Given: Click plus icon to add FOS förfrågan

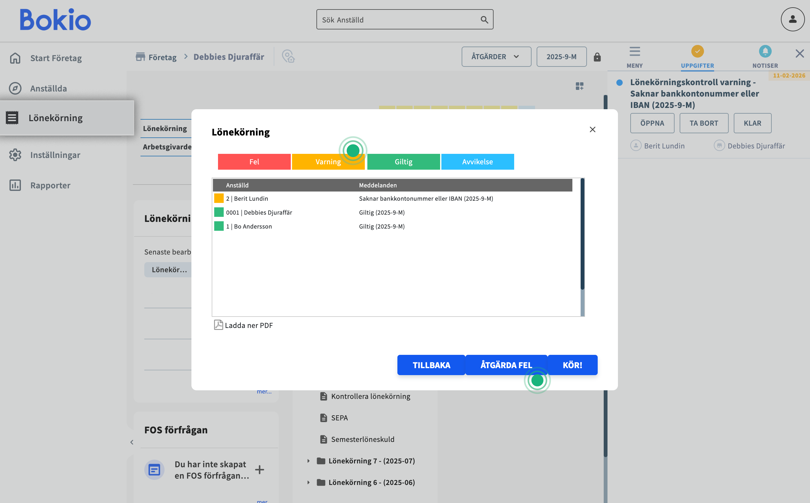Looking at the screenshot, I should tap(259, 469).
